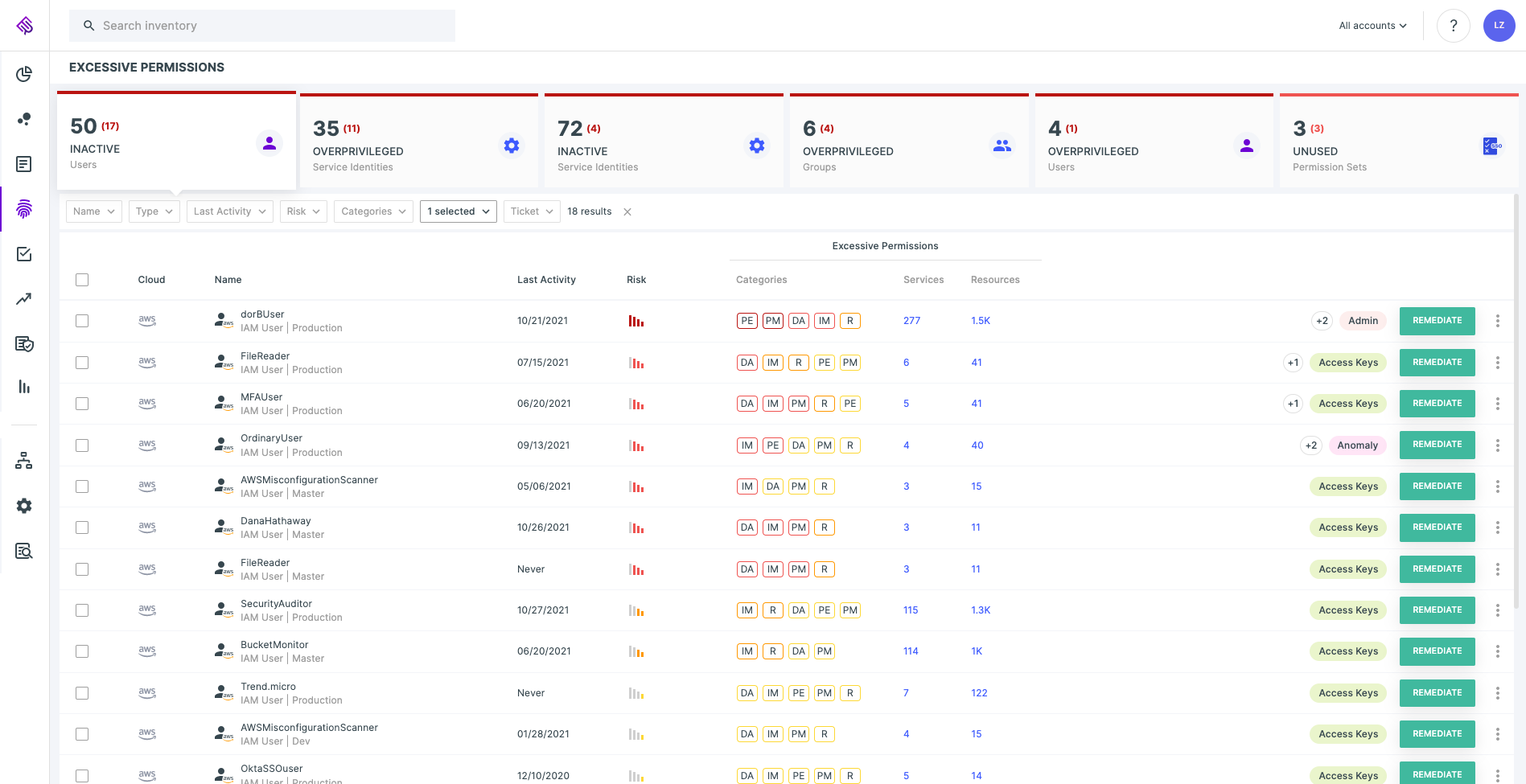Select the 35 Overprivileged Service Identities card
The width and height of the screenshot is (1526, 784).
point(419,142)
